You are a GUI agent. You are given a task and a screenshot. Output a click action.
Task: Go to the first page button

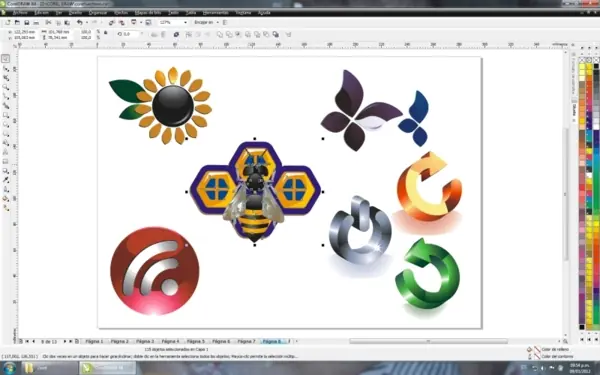click(x=27, y=341)
